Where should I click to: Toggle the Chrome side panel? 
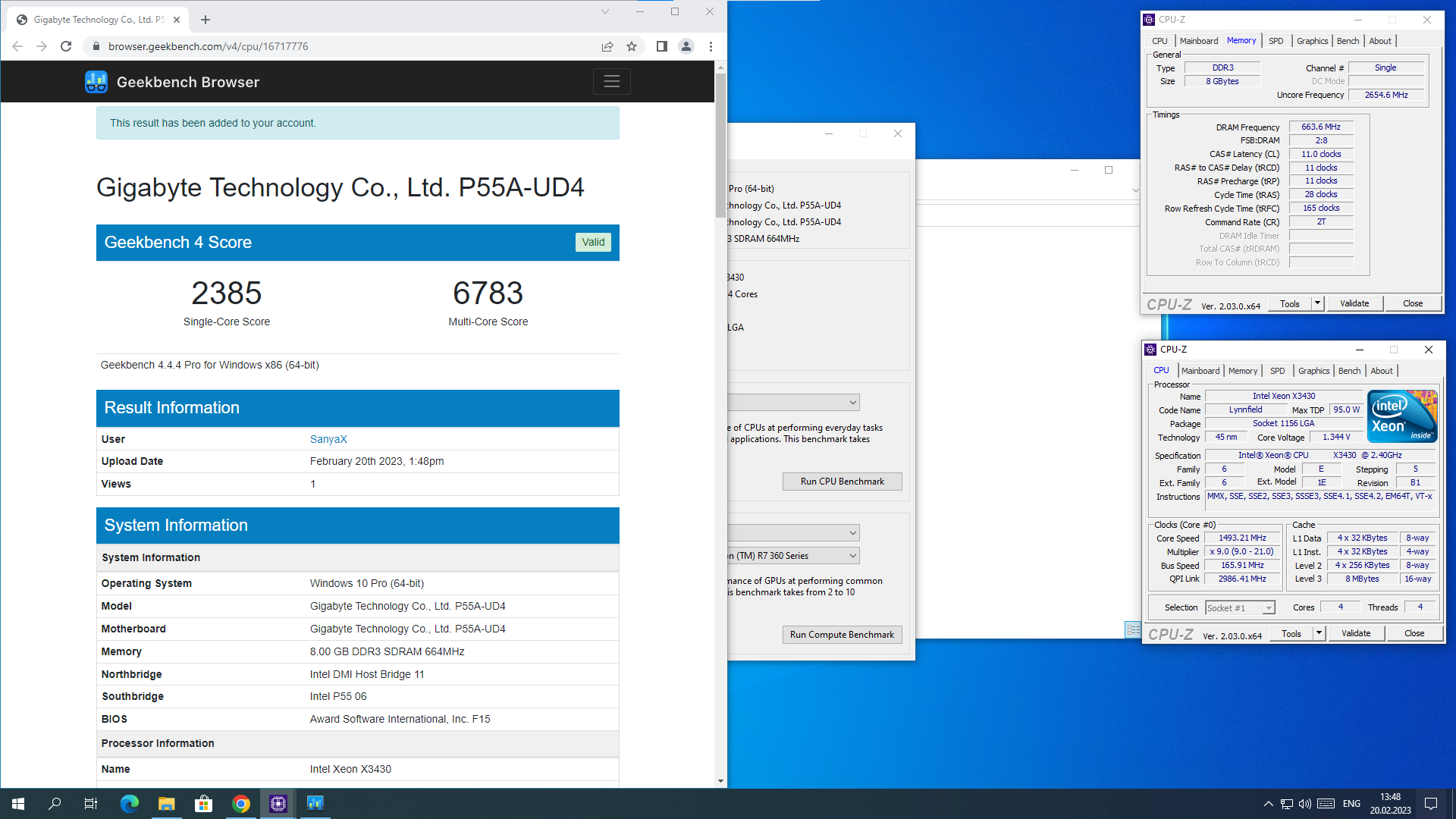pyautogui.click(x=661, y=46)
